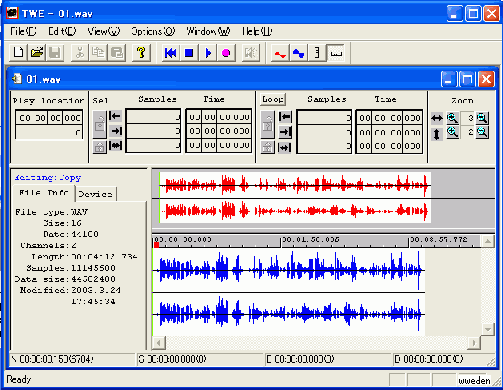Viewport: 503px width, 390px height.
Task: Create a new file with the New toolbar icon
Action: (x=19, y=53)
